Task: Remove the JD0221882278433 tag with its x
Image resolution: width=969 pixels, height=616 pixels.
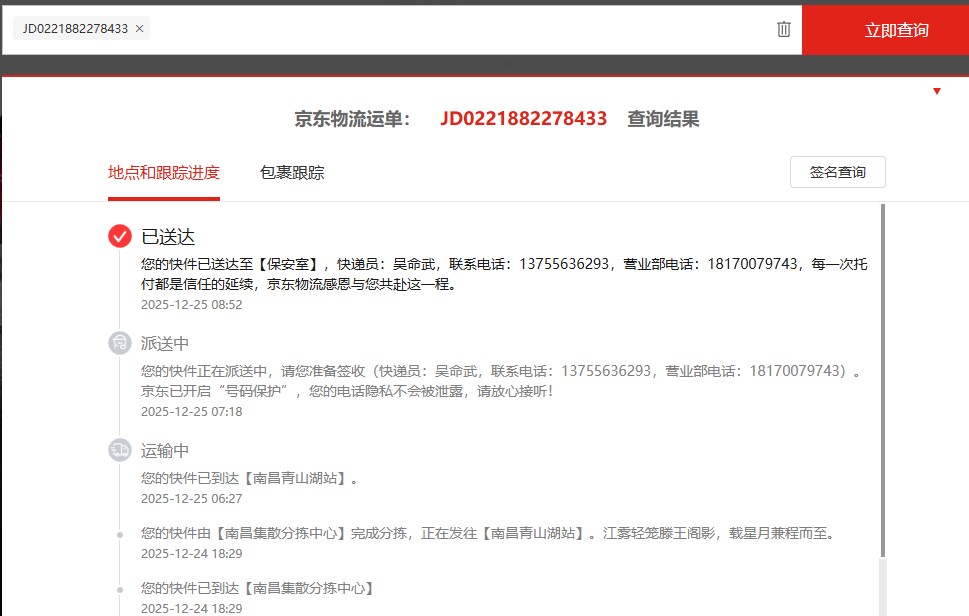Action: click(x=139, y=29)
